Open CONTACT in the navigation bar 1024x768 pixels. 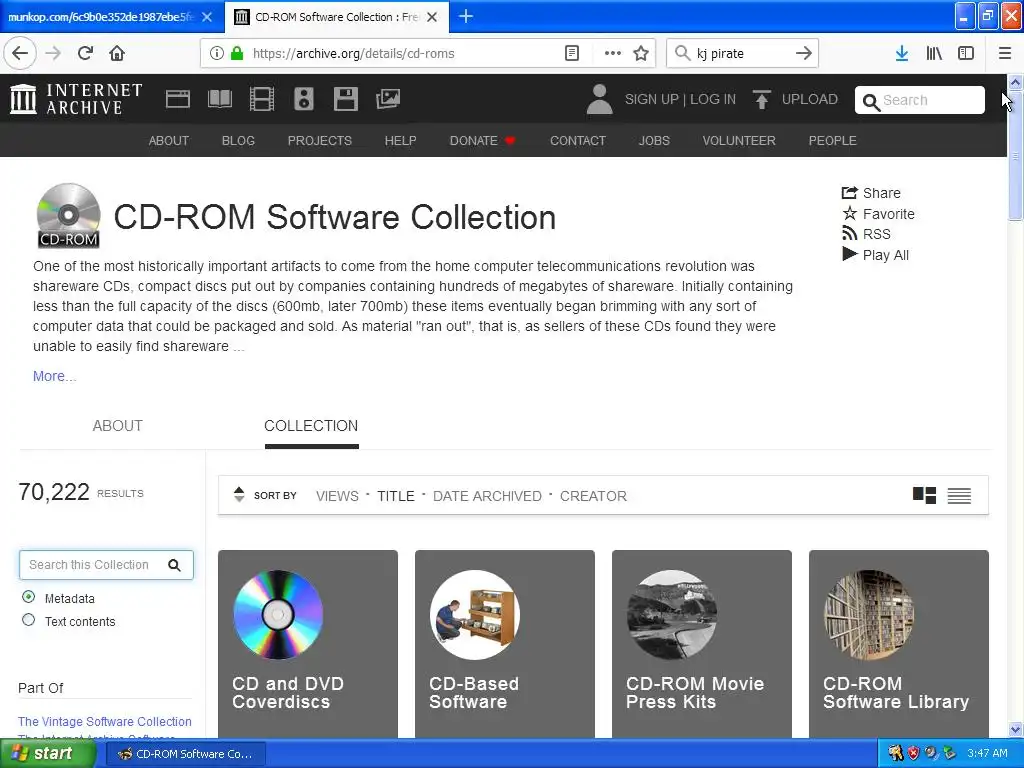[x=577, y=140]
